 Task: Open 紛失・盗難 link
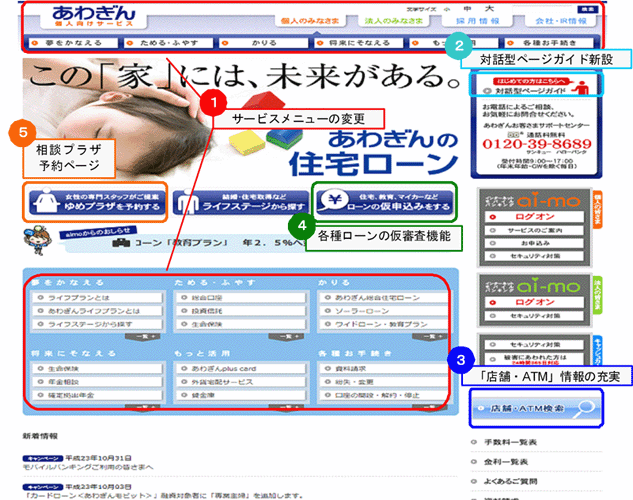[384, 382]
